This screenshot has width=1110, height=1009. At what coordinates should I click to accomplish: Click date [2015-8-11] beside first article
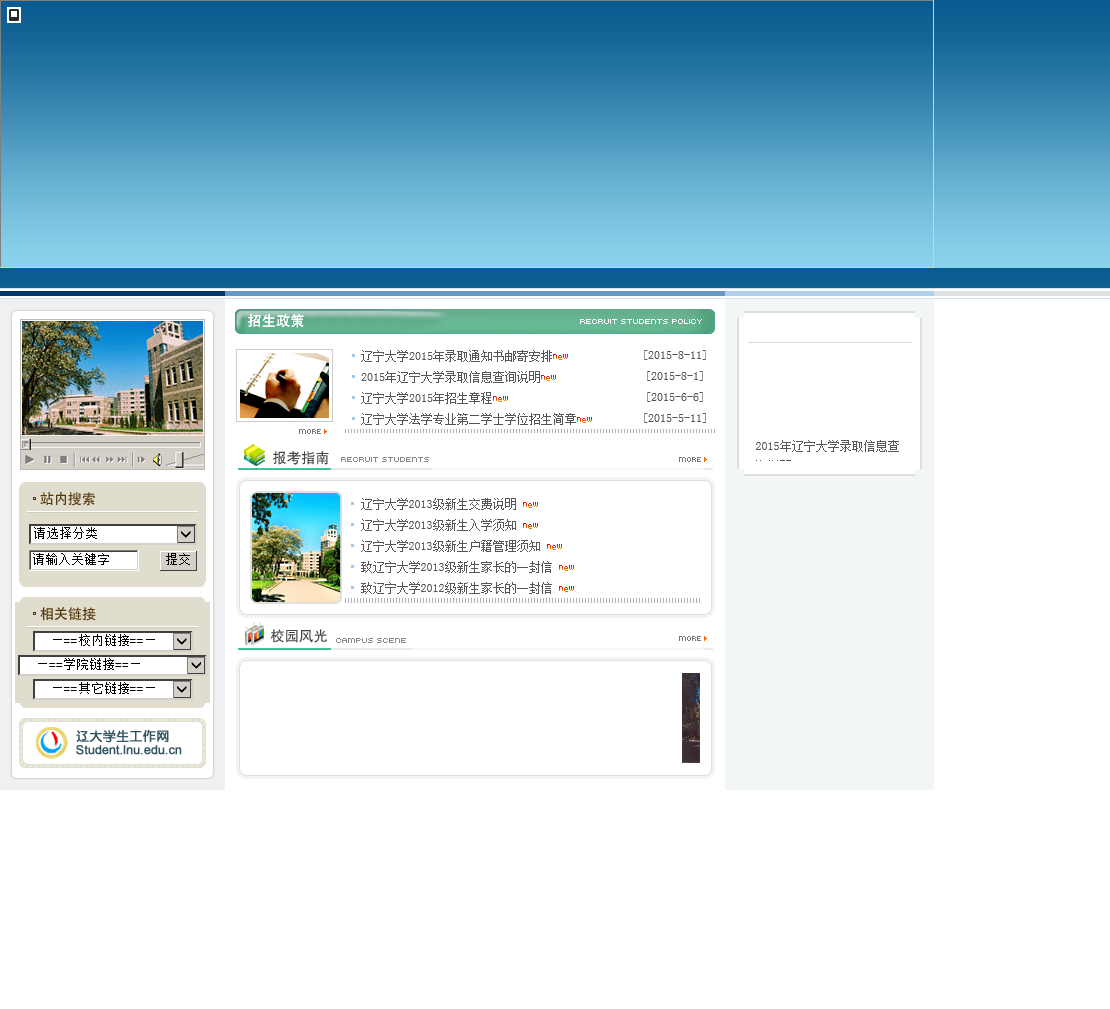coord(675,355)
